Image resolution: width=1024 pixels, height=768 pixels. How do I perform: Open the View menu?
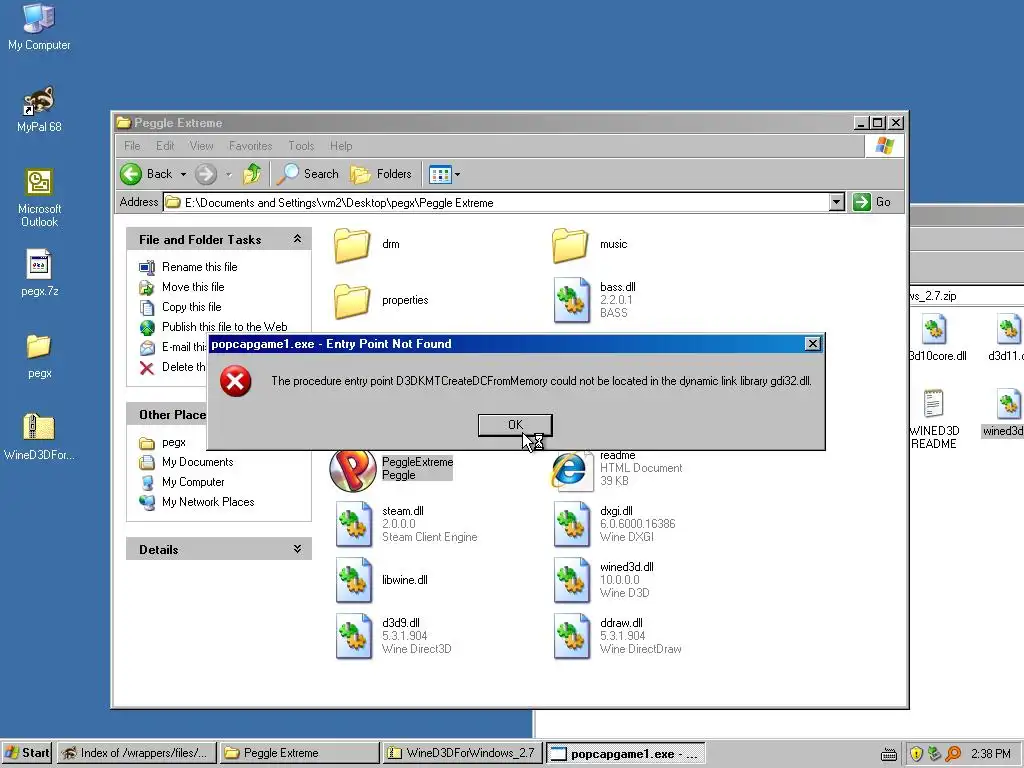(201, 146)
